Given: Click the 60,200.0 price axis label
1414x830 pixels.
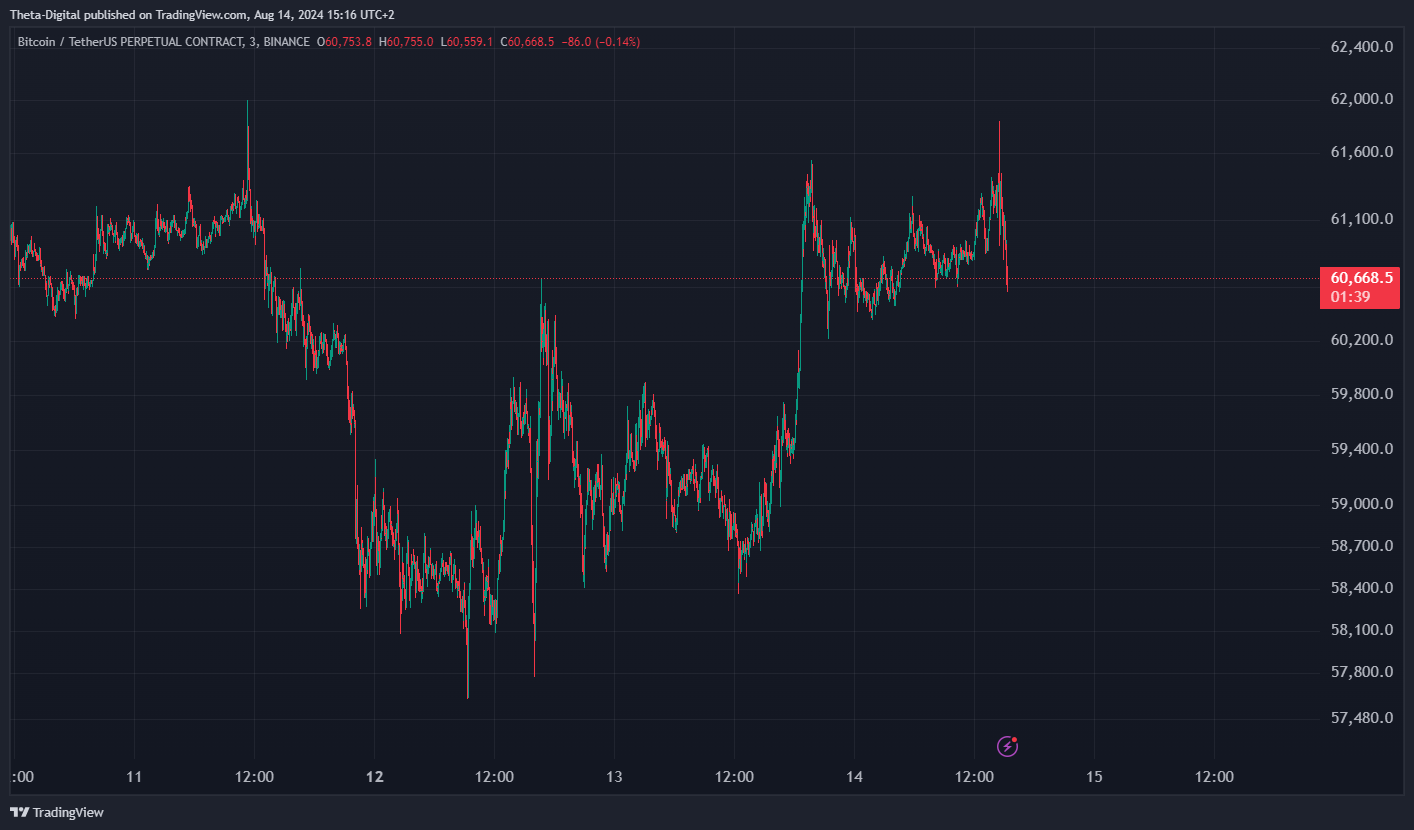Looking at the screenshot, I should click(x=1361, y=340).
